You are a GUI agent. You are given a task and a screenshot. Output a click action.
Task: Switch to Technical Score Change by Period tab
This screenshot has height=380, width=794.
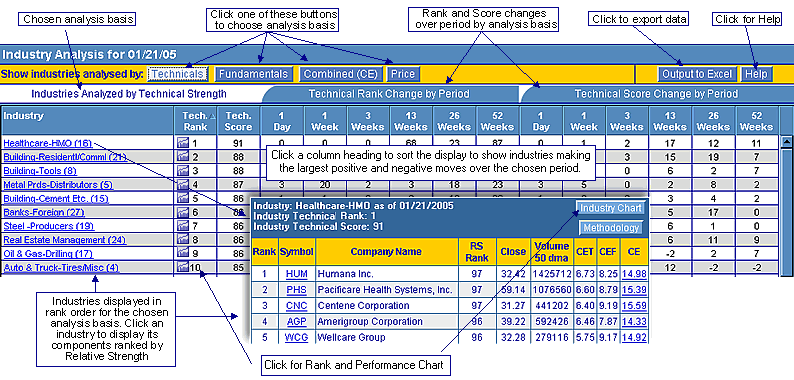pyautogui.click(x=656, y=94)
